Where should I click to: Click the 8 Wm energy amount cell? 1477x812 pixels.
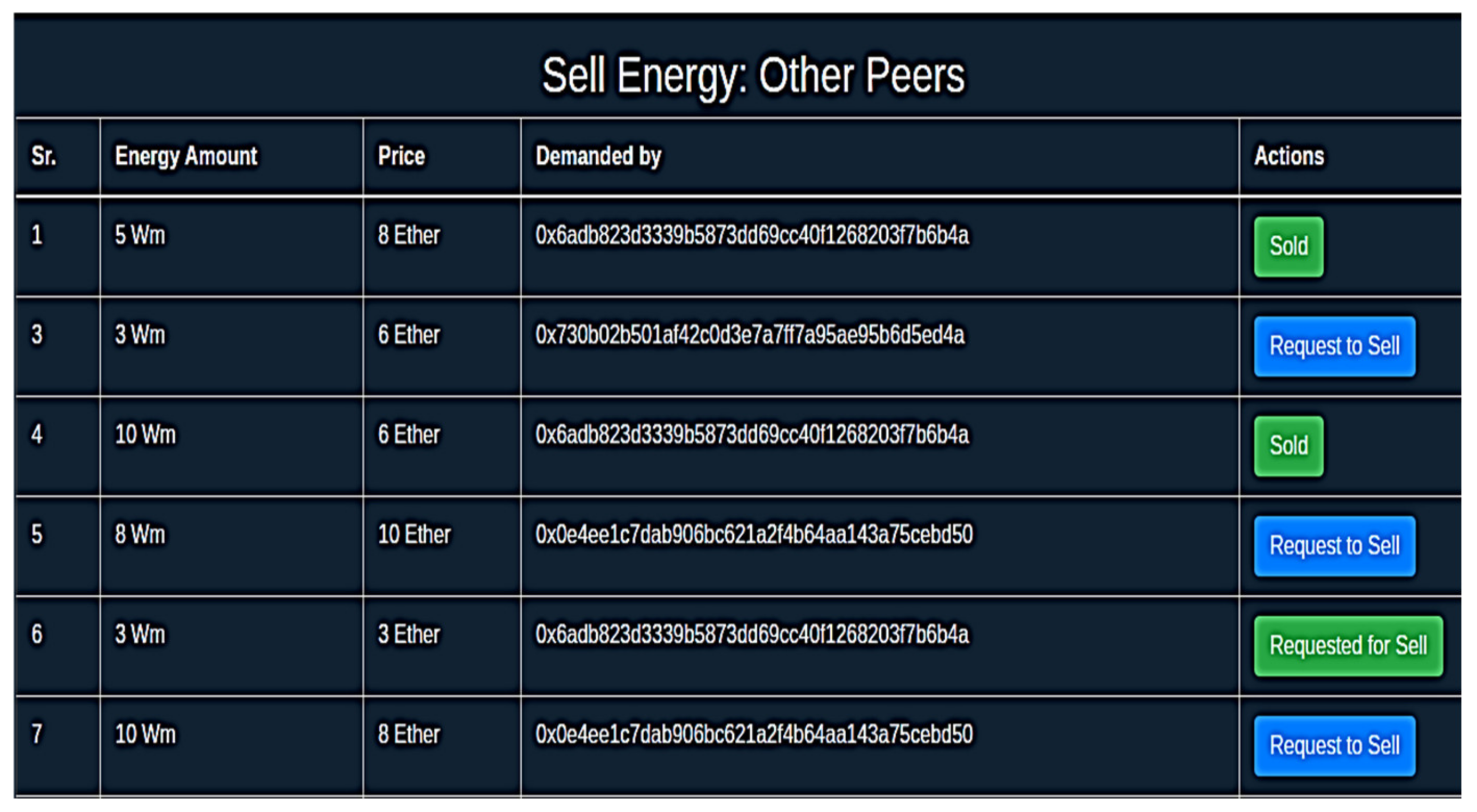140,534
